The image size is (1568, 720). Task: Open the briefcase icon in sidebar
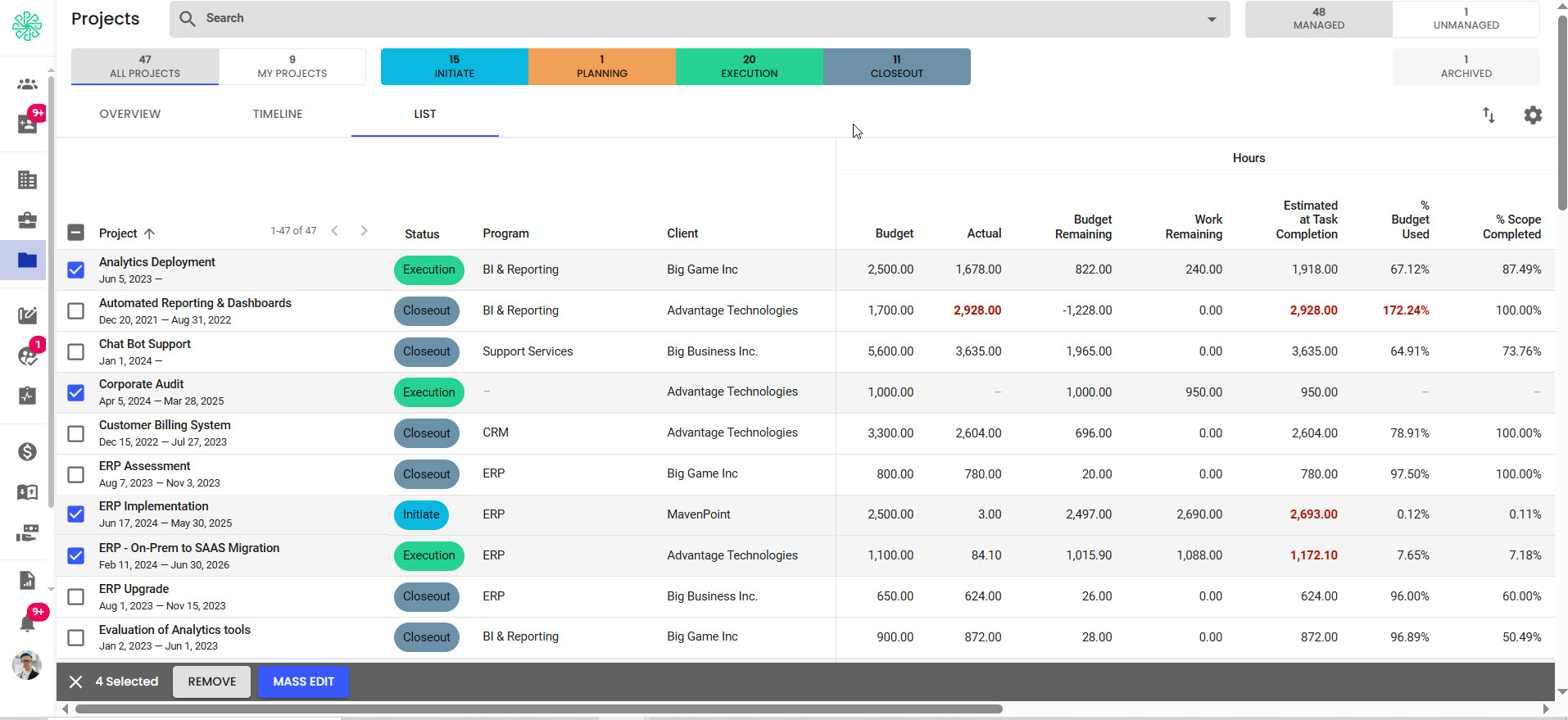(x=27, y=220)
